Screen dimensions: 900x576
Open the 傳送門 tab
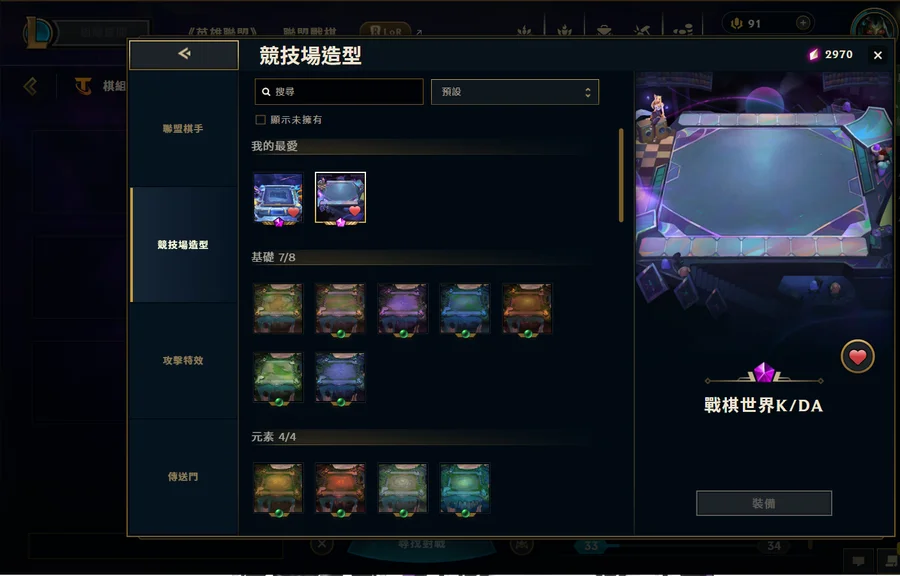(183, 476)
